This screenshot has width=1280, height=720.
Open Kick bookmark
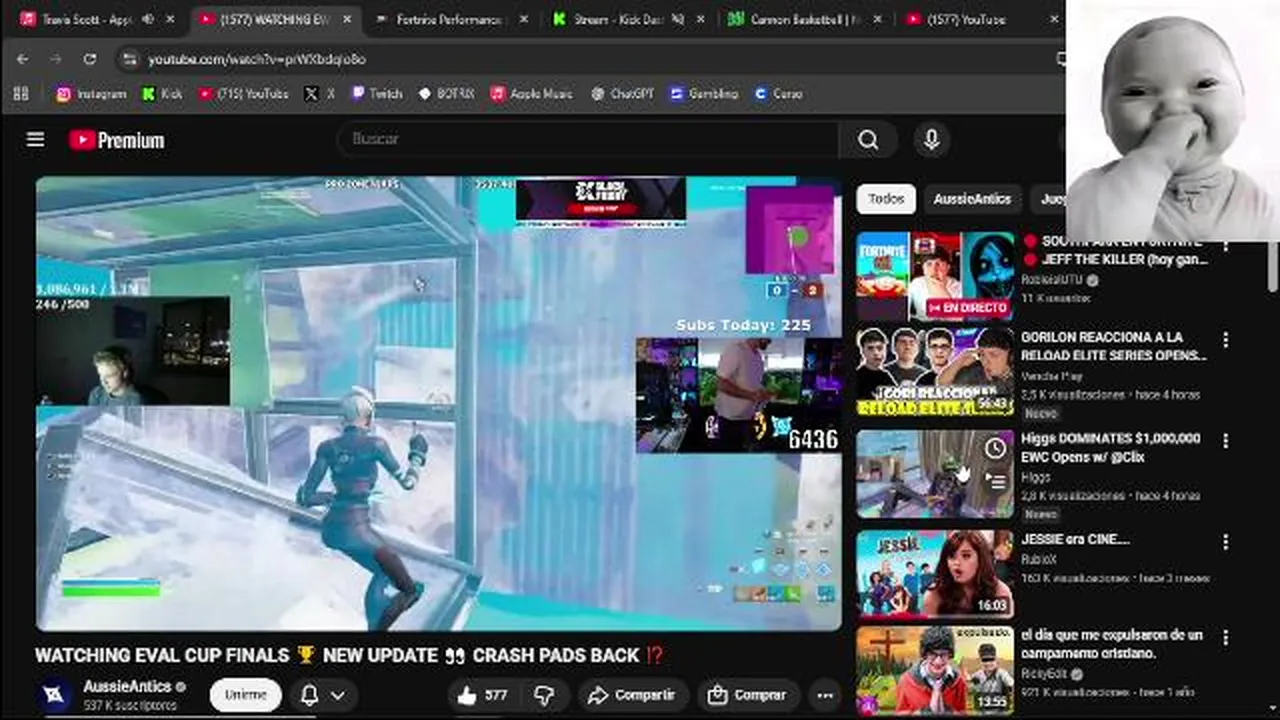(162, 93)
